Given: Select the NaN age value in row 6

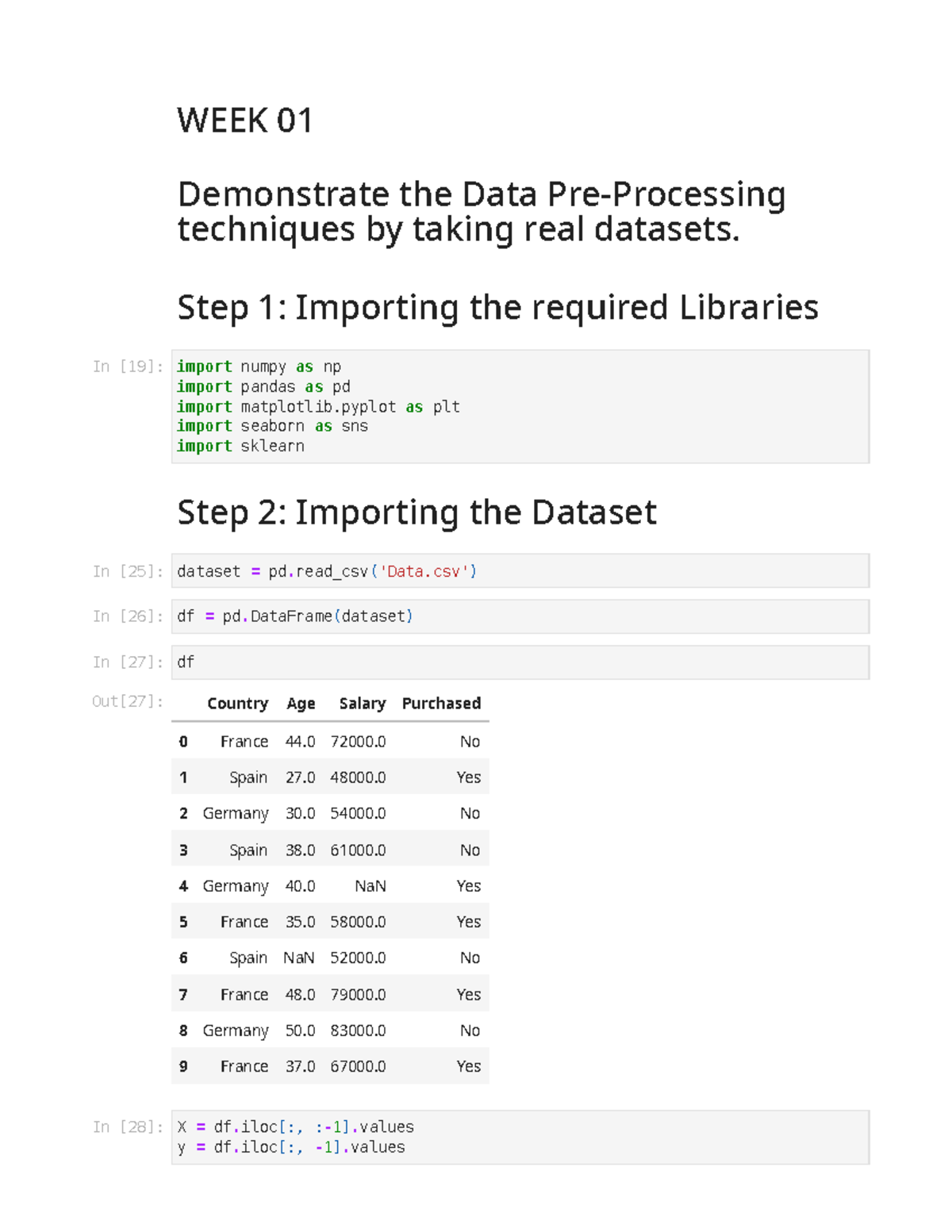Looking at the screenshot, I should point(299,958).
